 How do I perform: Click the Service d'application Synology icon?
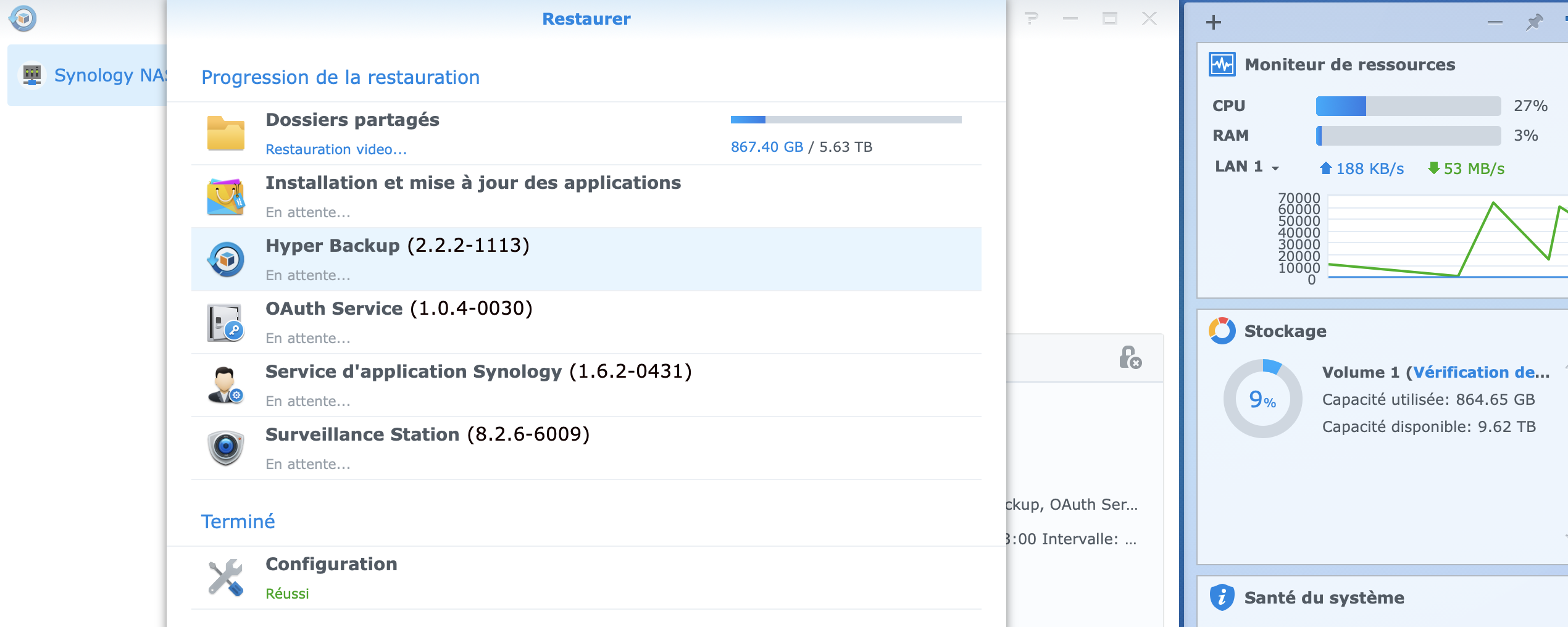click(226, 385)
